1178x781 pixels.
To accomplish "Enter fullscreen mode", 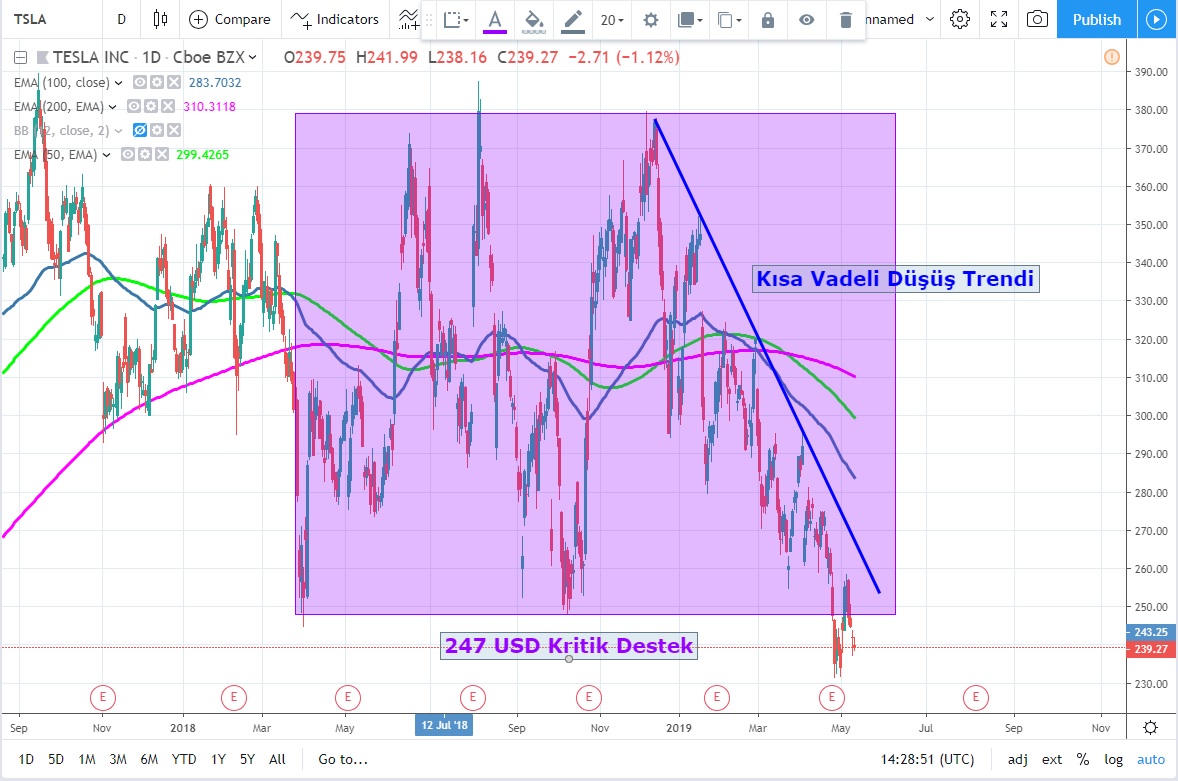I will 998,20.
